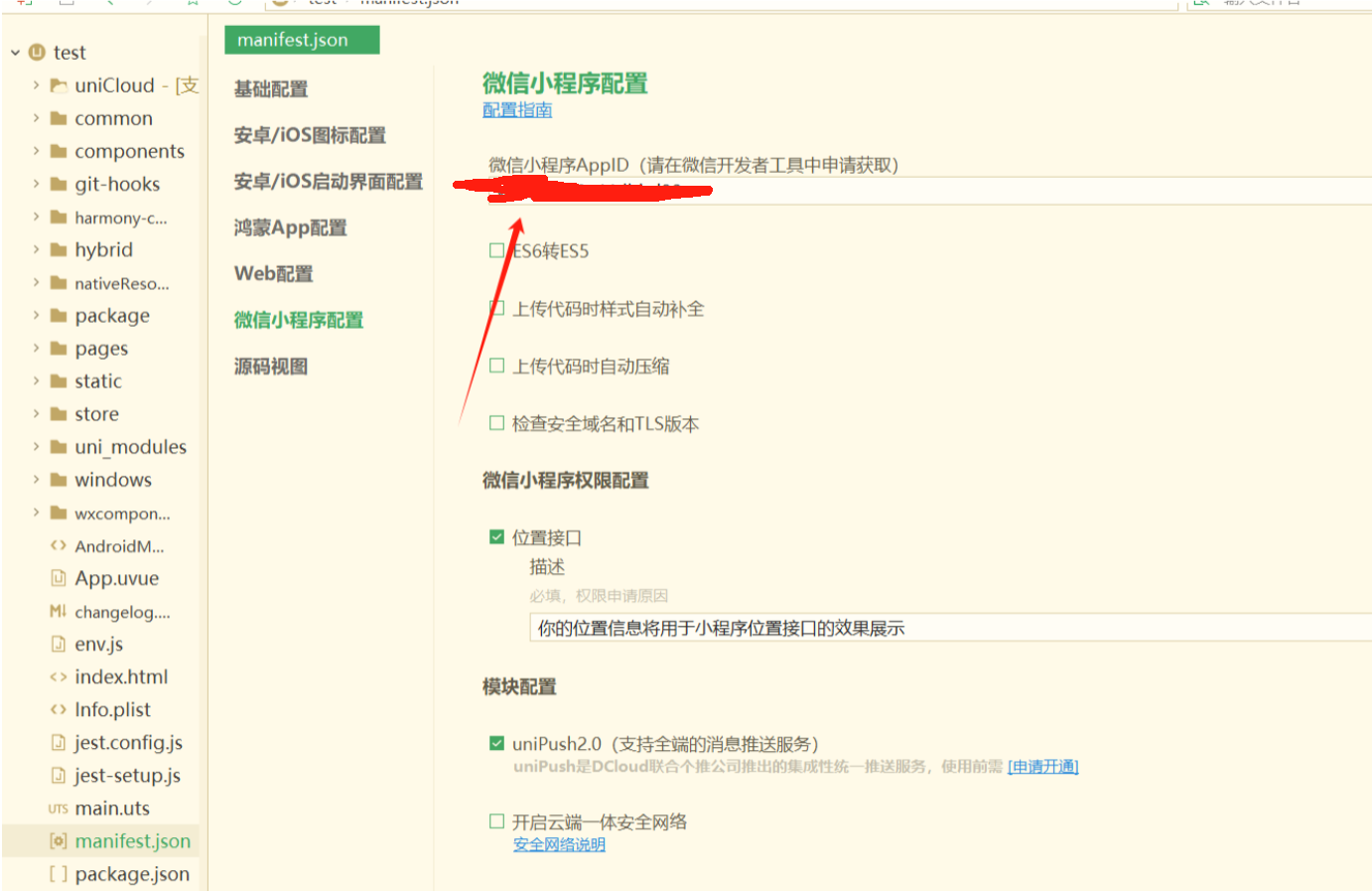Enable 上传代码时样式自动补全 checkbox
The height and width of the screenshot is (891, 1372).
tap(496, 308)
